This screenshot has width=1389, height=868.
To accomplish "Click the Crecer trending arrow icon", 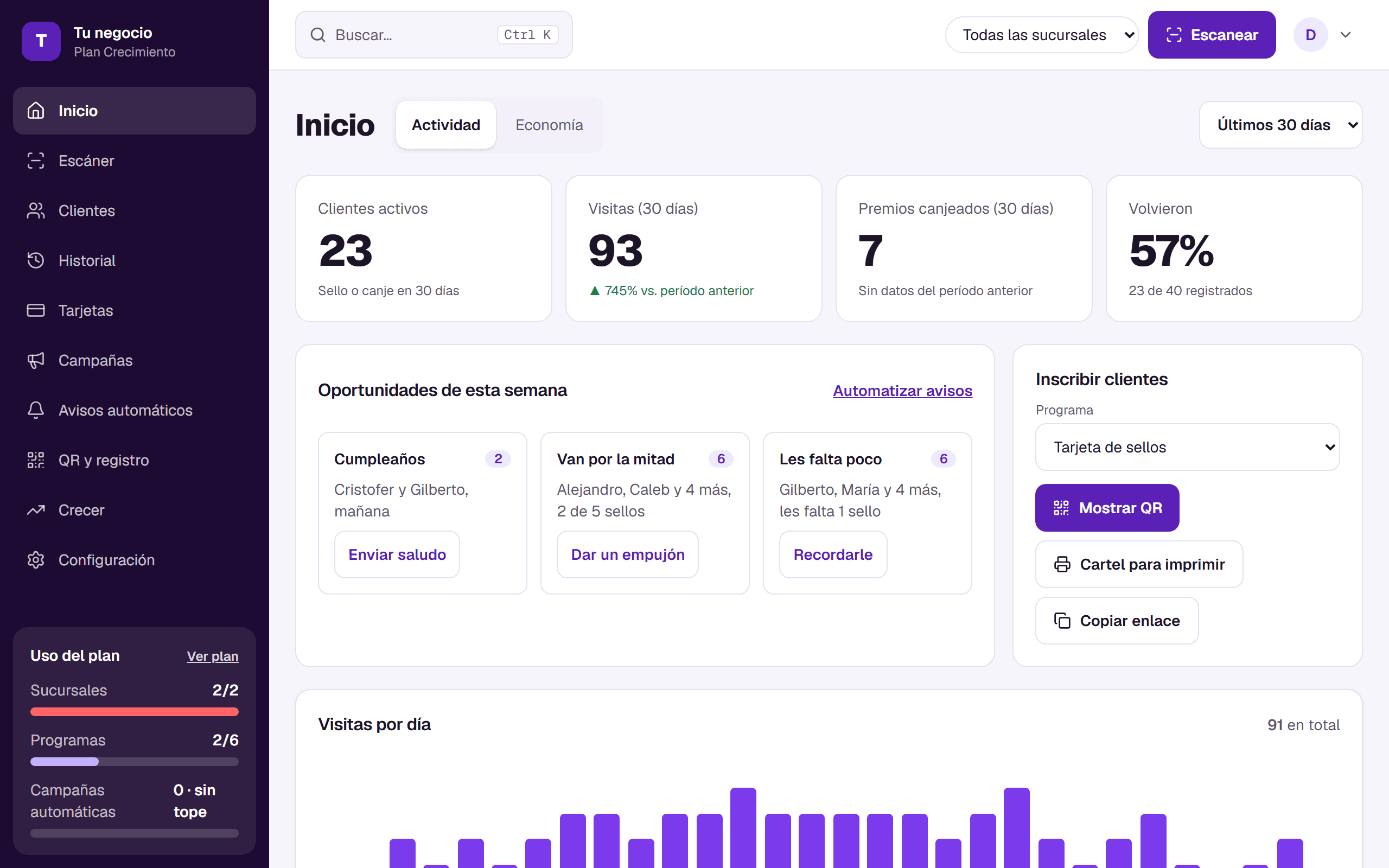I will 36,510.
